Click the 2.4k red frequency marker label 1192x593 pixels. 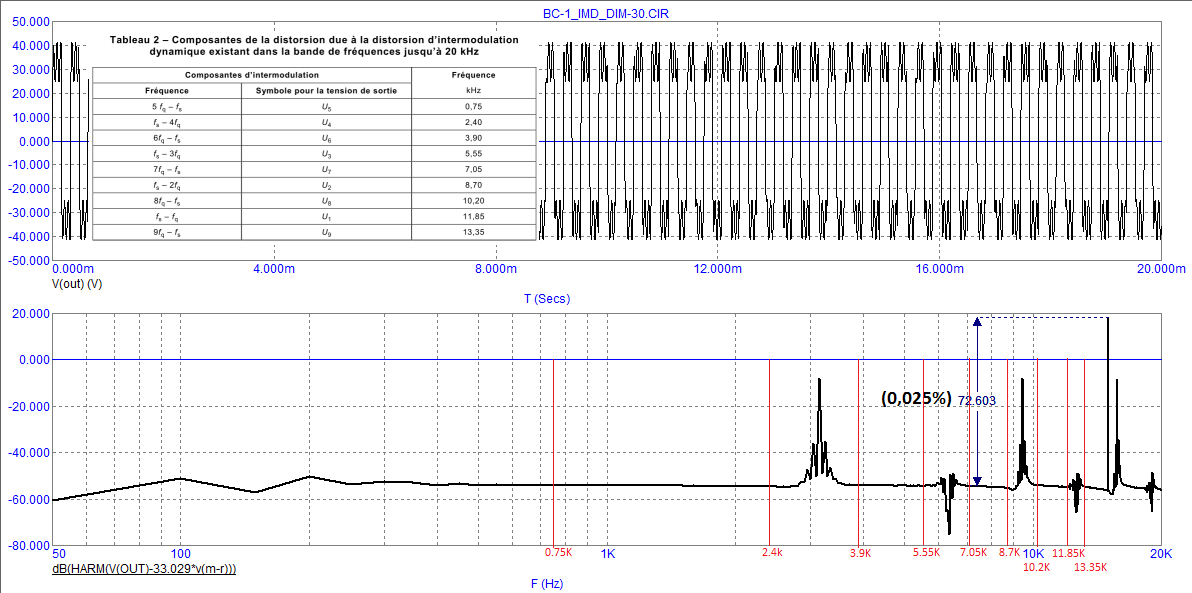(x=772, y=552)
